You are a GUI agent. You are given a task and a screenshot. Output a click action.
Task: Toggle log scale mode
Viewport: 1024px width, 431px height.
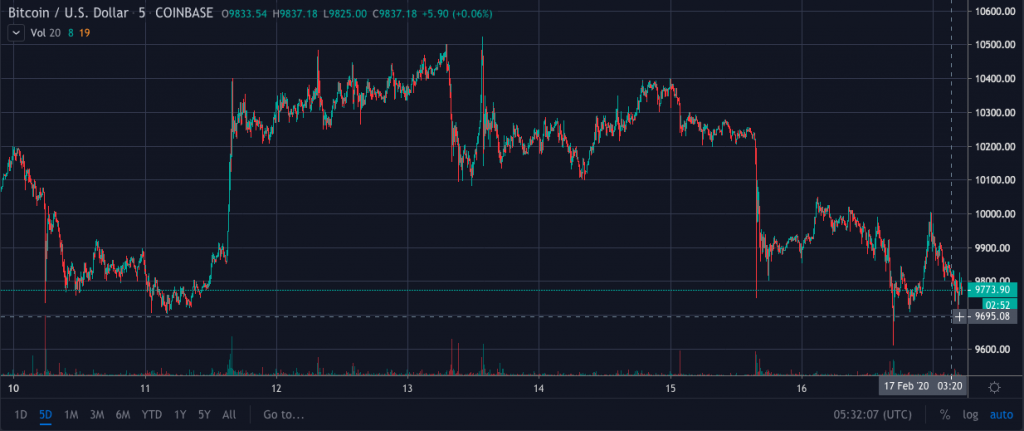[x=970, y=414]
